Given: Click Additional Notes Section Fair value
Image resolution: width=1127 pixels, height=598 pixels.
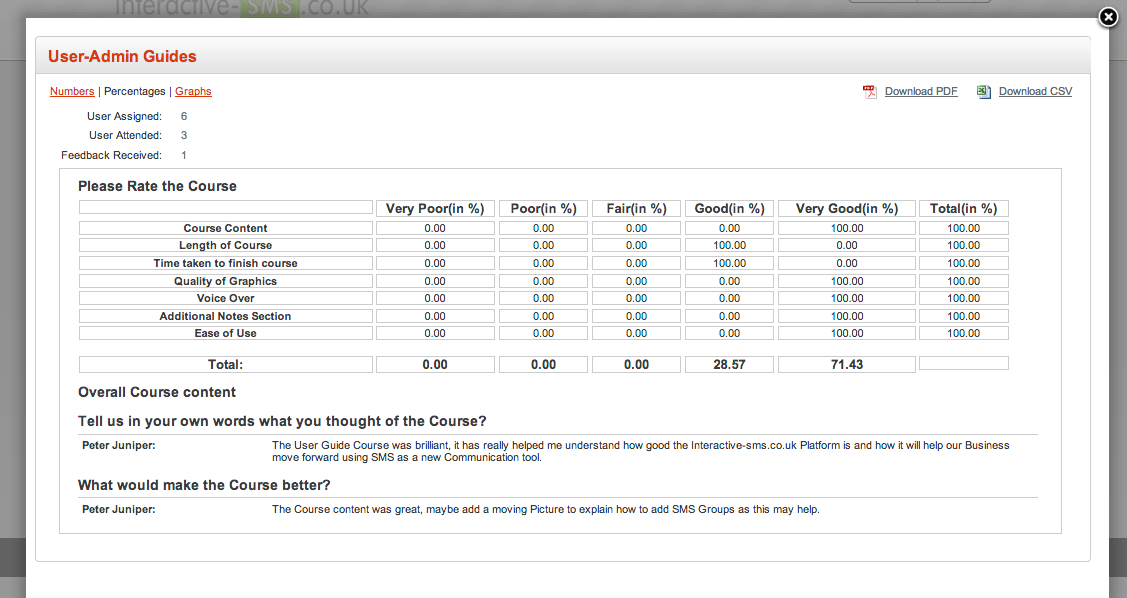Looking at the screenshot, I should [636, 316].
